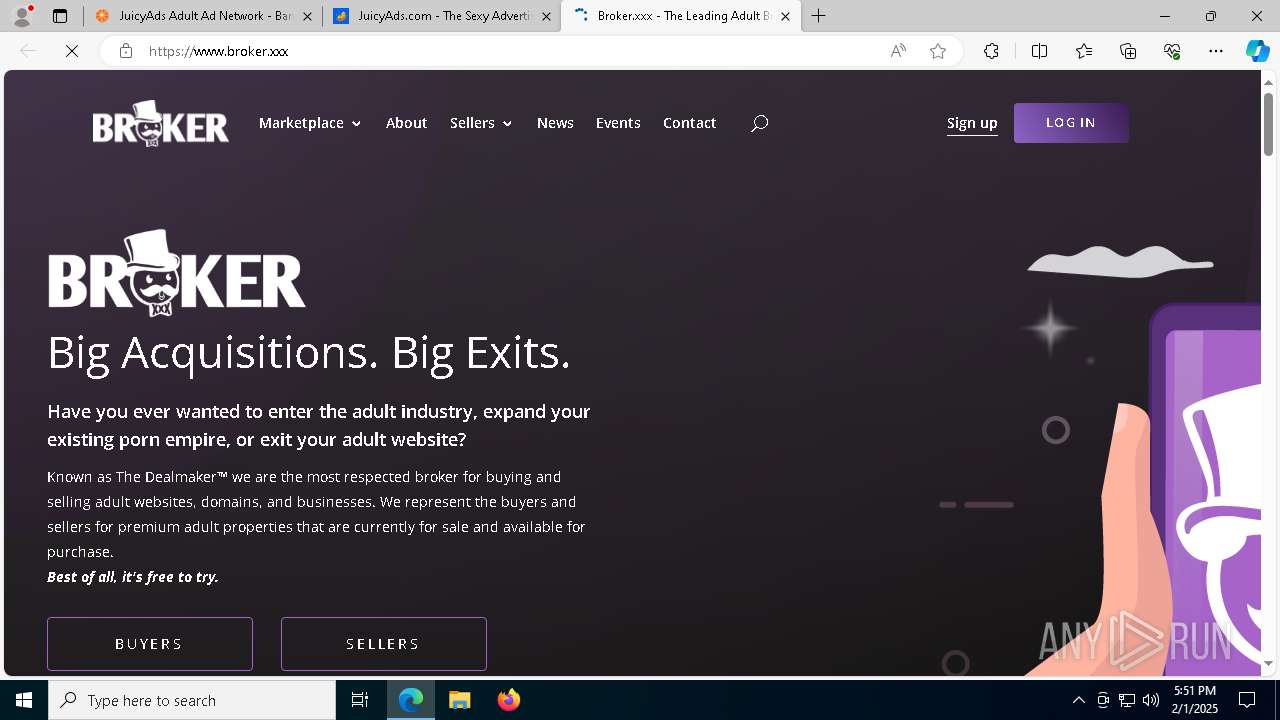Open the Collections icon

1128,51
